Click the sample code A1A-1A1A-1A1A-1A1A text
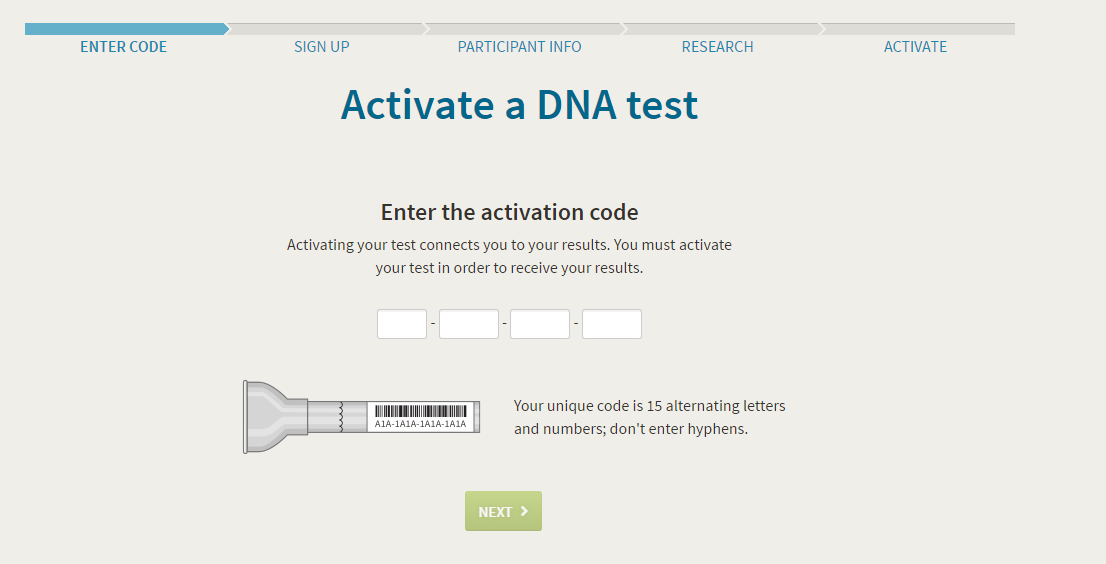The height and width of the screenshot is (564, 1106). click(x=420, y=424)
